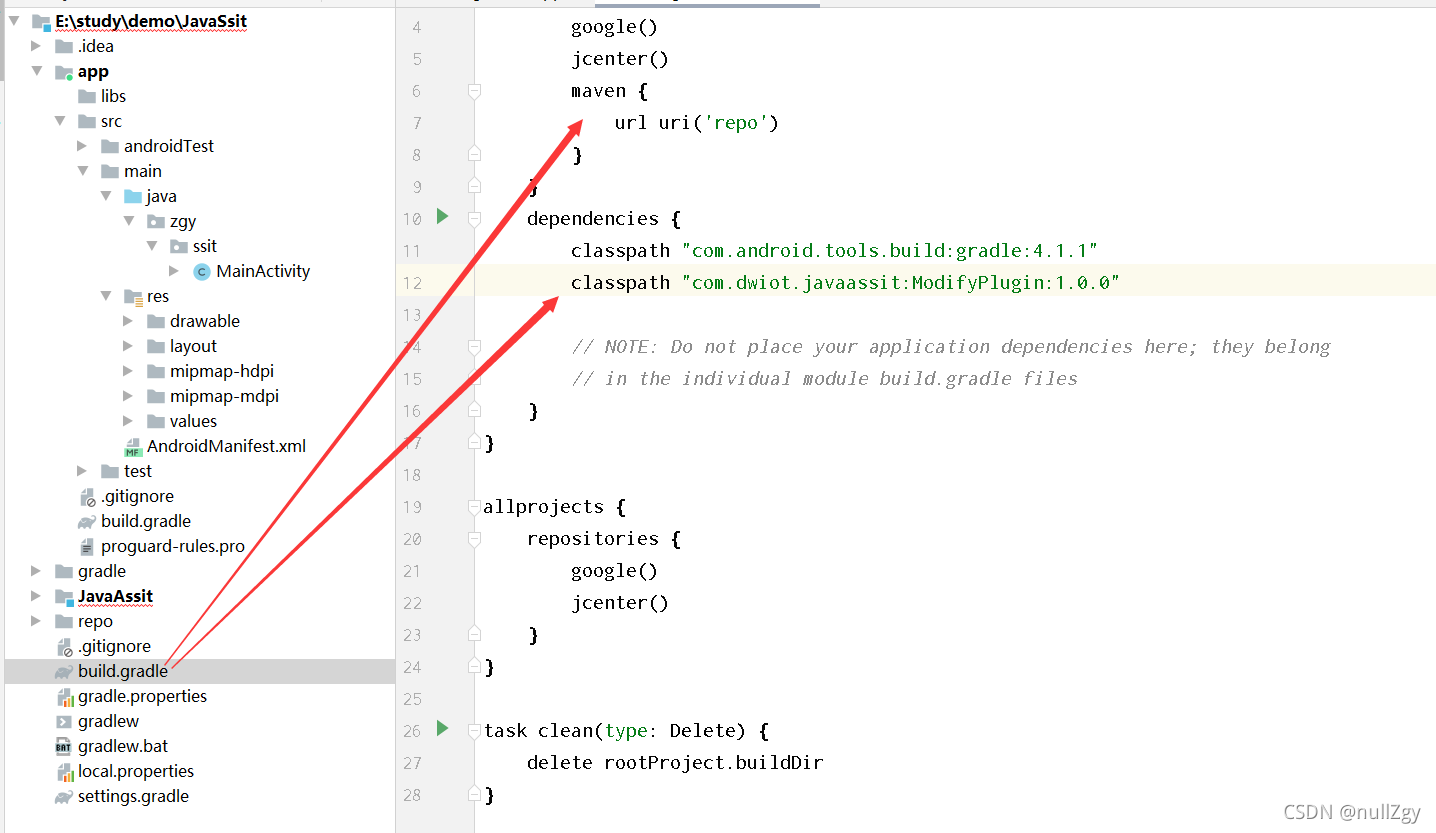Collapse the src folder arrow
1436x833 pixels.
pos(59,121)
